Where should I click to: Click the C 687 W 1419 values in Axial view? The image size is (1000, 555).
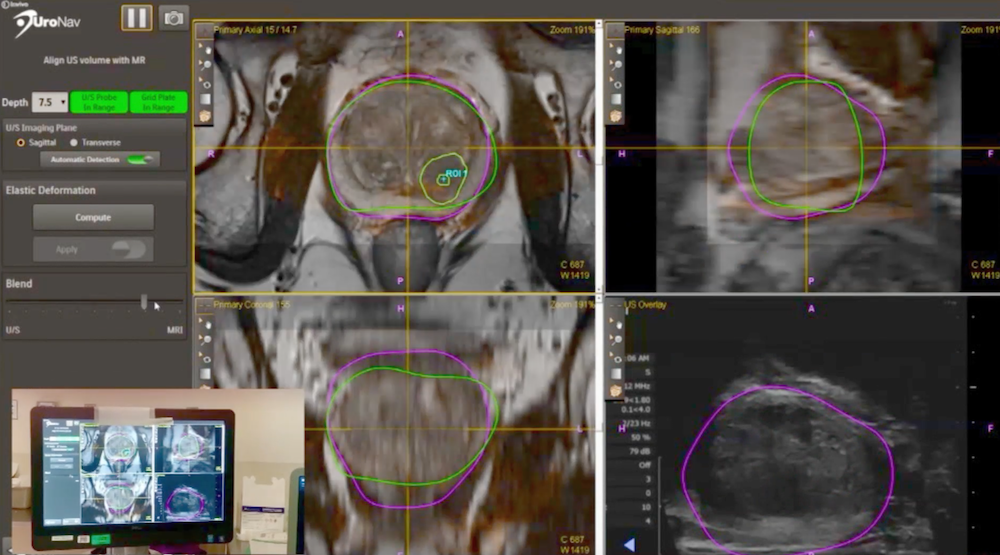tap(574, 270)
